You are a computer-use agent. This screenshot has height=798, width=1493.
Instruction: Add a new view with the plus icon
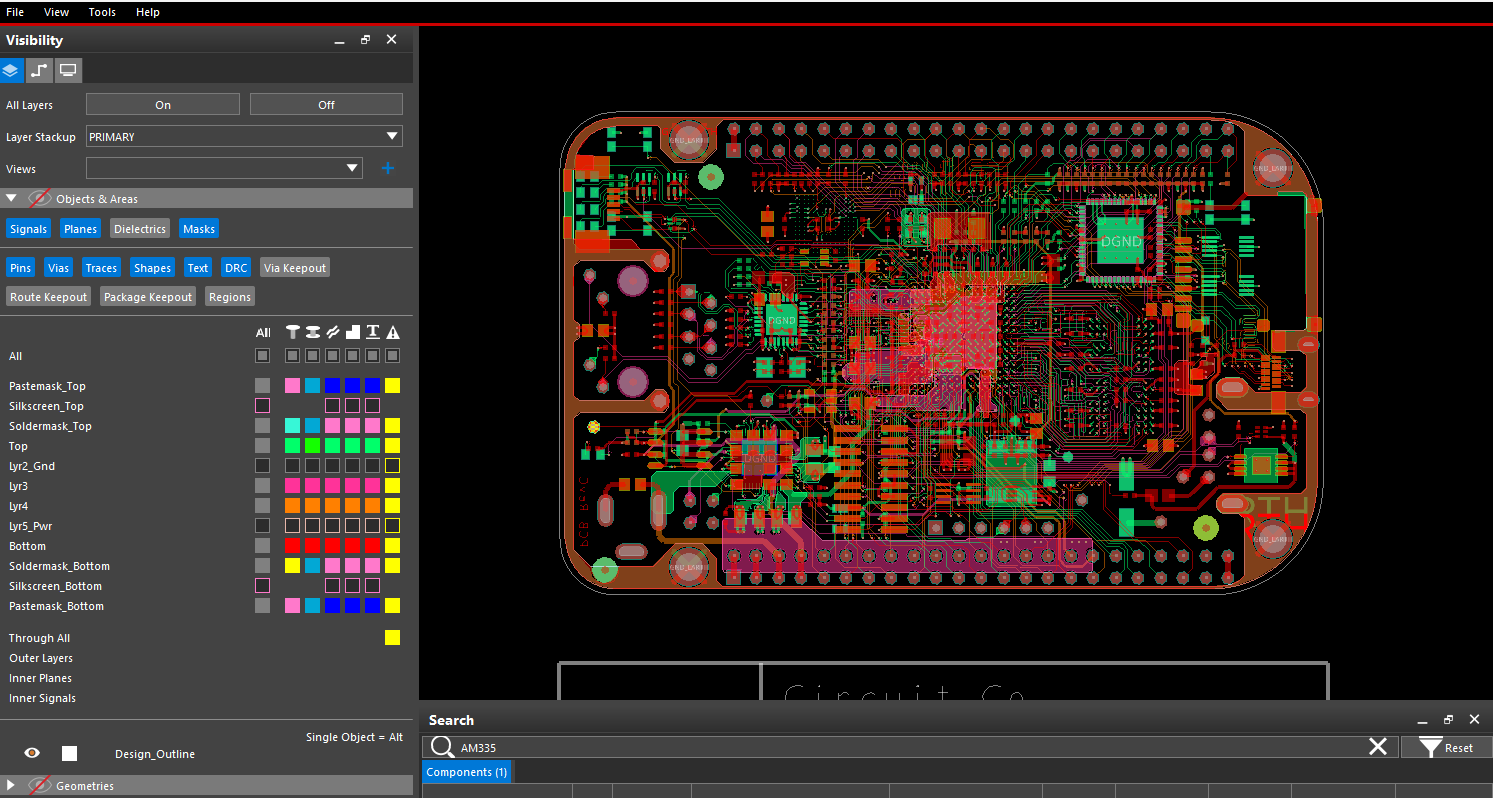pyautogui.click(x=388, y=168)
